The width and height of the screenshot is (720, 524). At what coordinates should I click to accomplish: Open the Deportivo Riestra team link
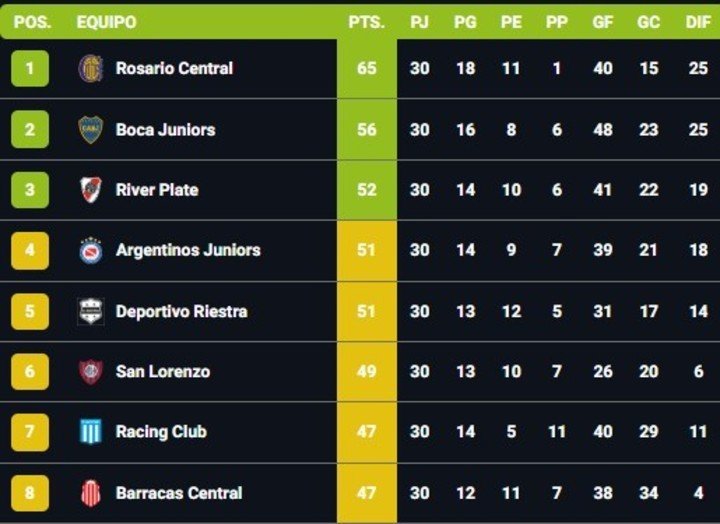point(181,311)
